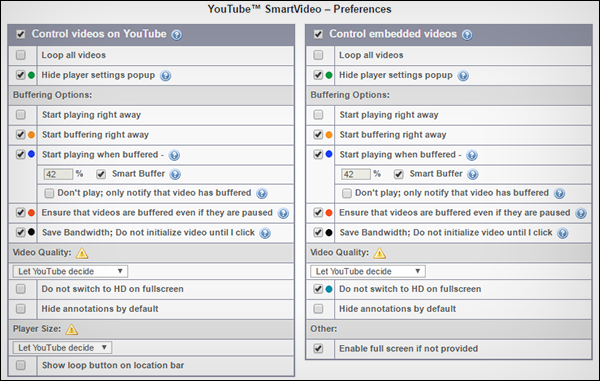Click help for embedded Ensure videos buffered paused
This screenshot has width=600, height=381.
click(x=581, y=213)
